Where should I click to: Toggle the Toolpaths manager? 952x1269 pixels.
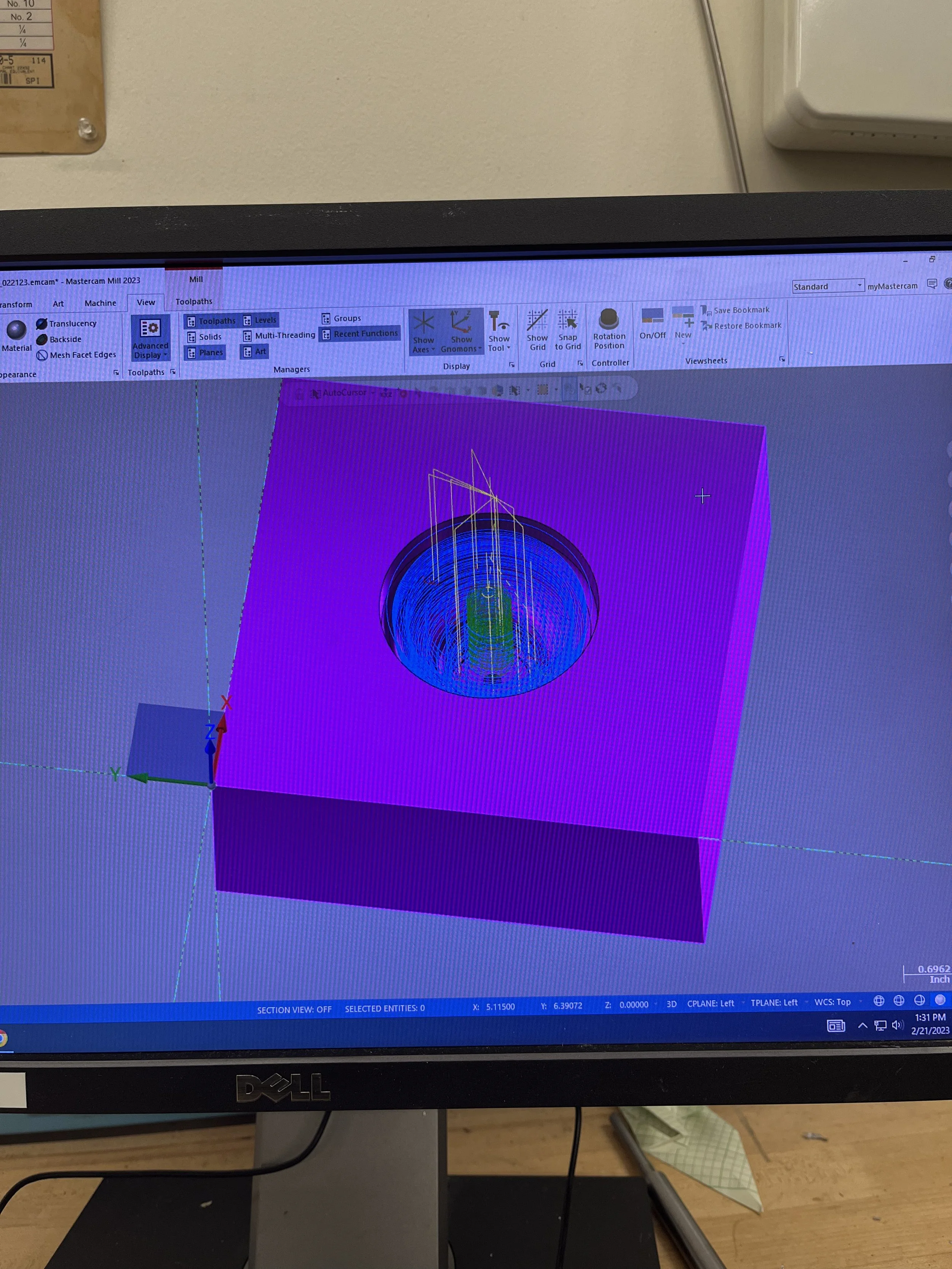[x=211, y=321]
